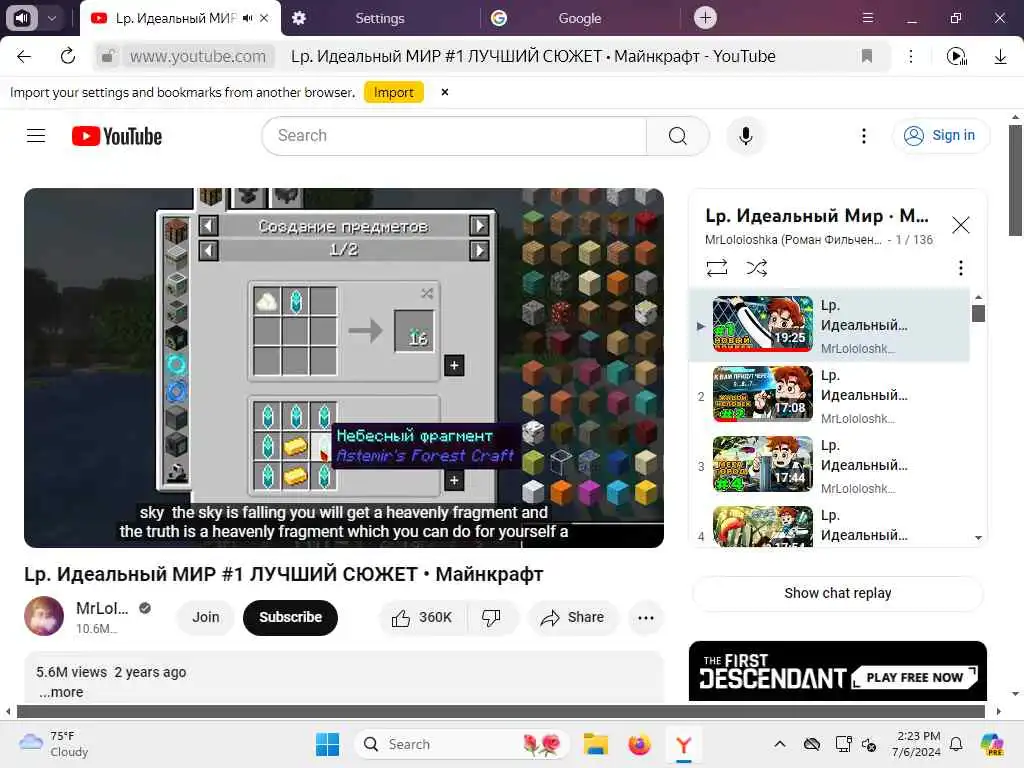Subscribe to the channel

[x=290, y=617]
